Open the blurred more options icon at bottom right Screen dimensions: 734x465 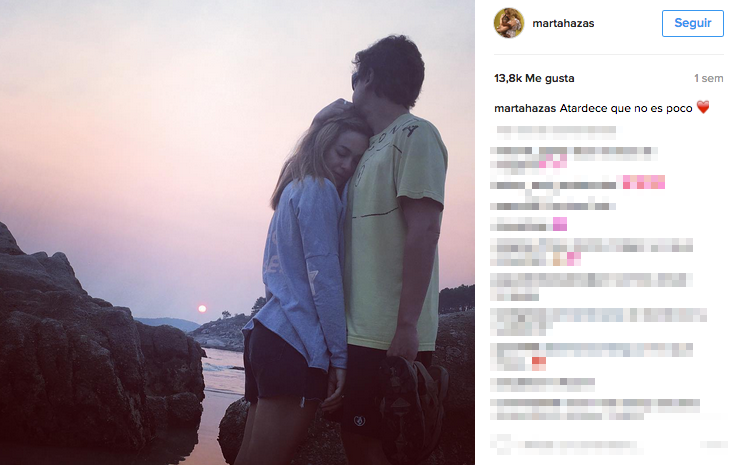[713, 444]
